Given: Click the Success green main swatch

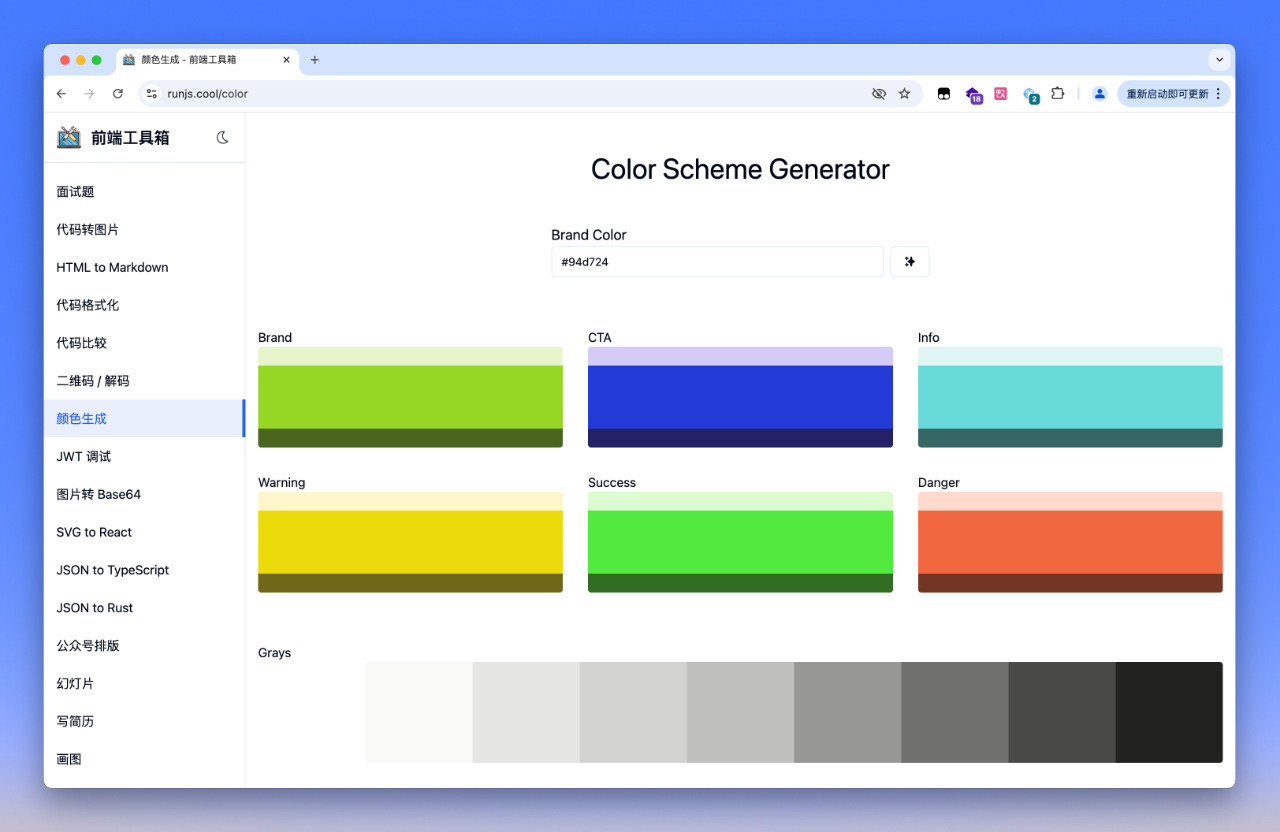Looking at the screenshot, I should 740,542.
